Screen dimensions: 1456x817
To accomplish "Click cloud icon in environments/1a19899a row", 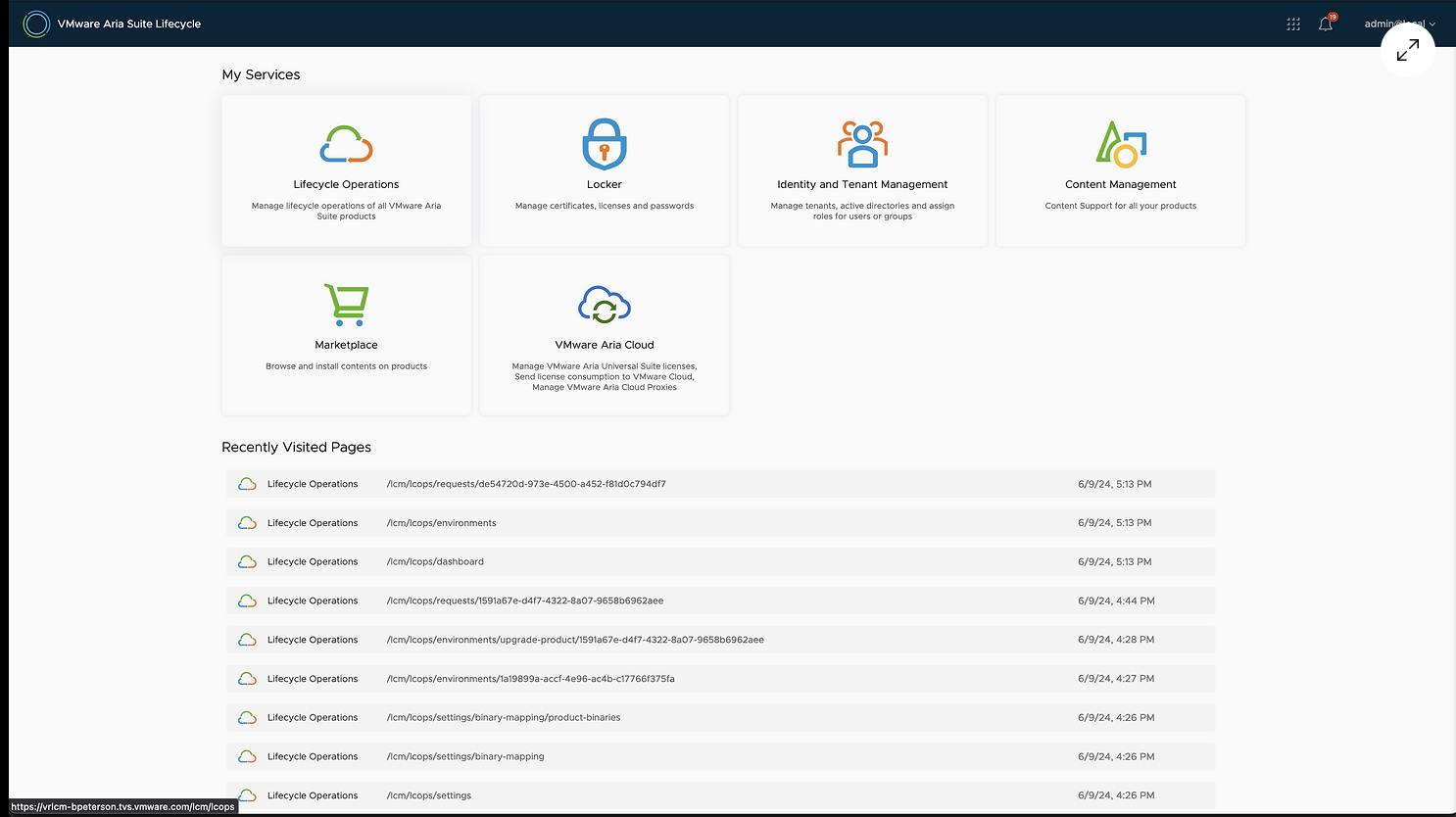I will coord(248,679).
